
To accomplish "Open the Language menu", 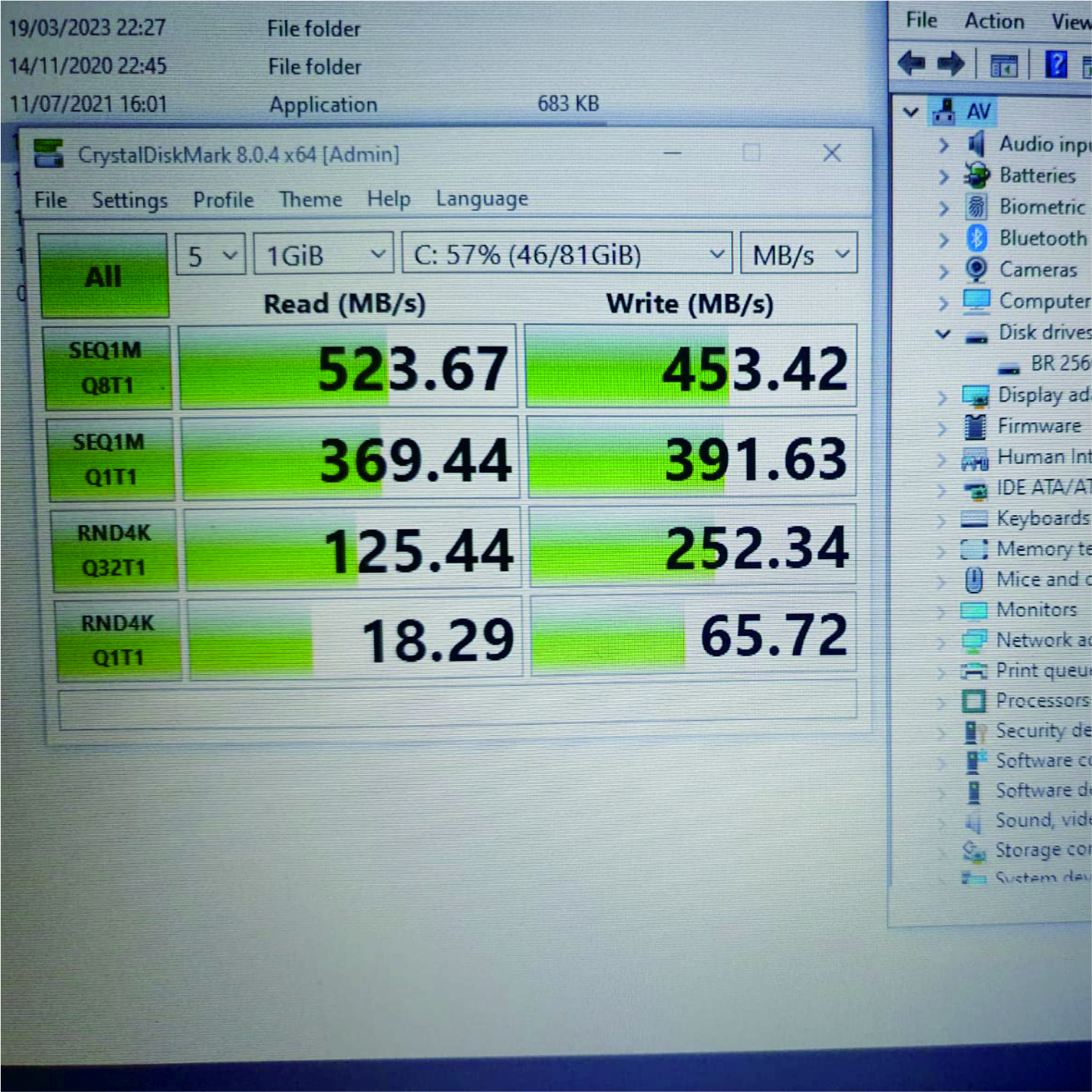I will [482, 199].
